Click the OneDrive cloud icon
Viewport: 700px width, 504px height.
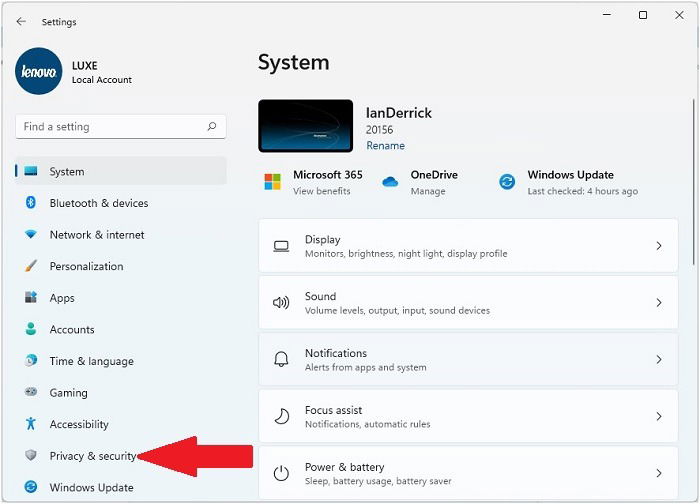(x=390, y=182)
